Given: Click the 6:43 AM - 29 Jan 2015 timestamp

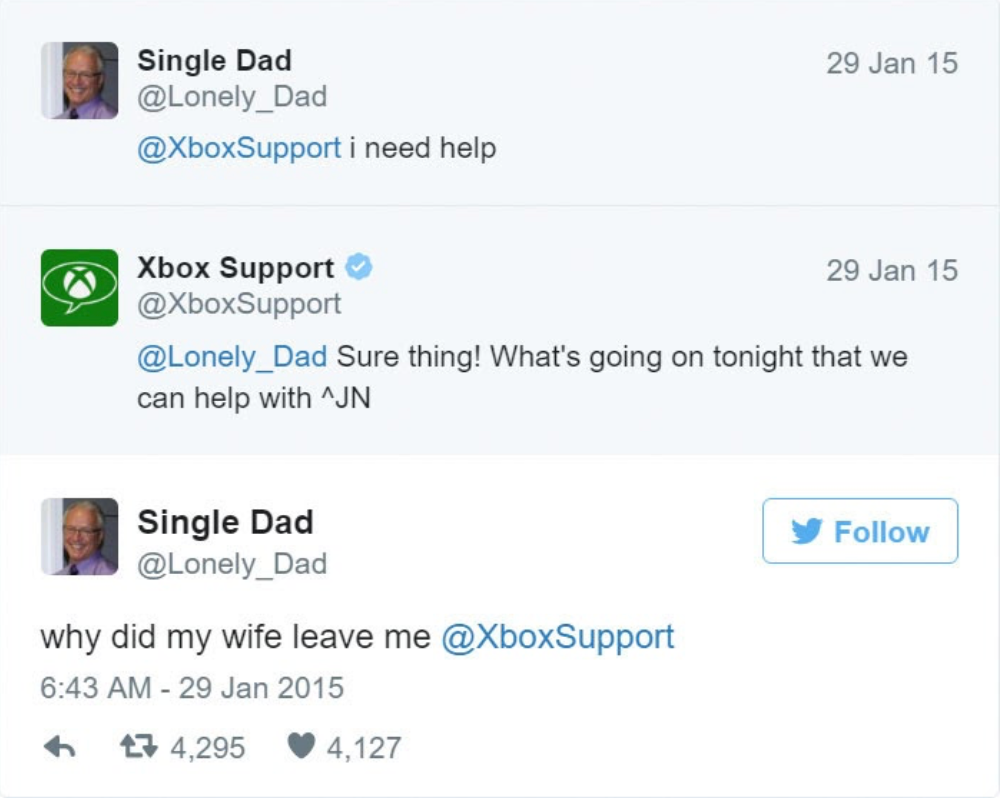Looking at the screenshot, I should point(191,688).
